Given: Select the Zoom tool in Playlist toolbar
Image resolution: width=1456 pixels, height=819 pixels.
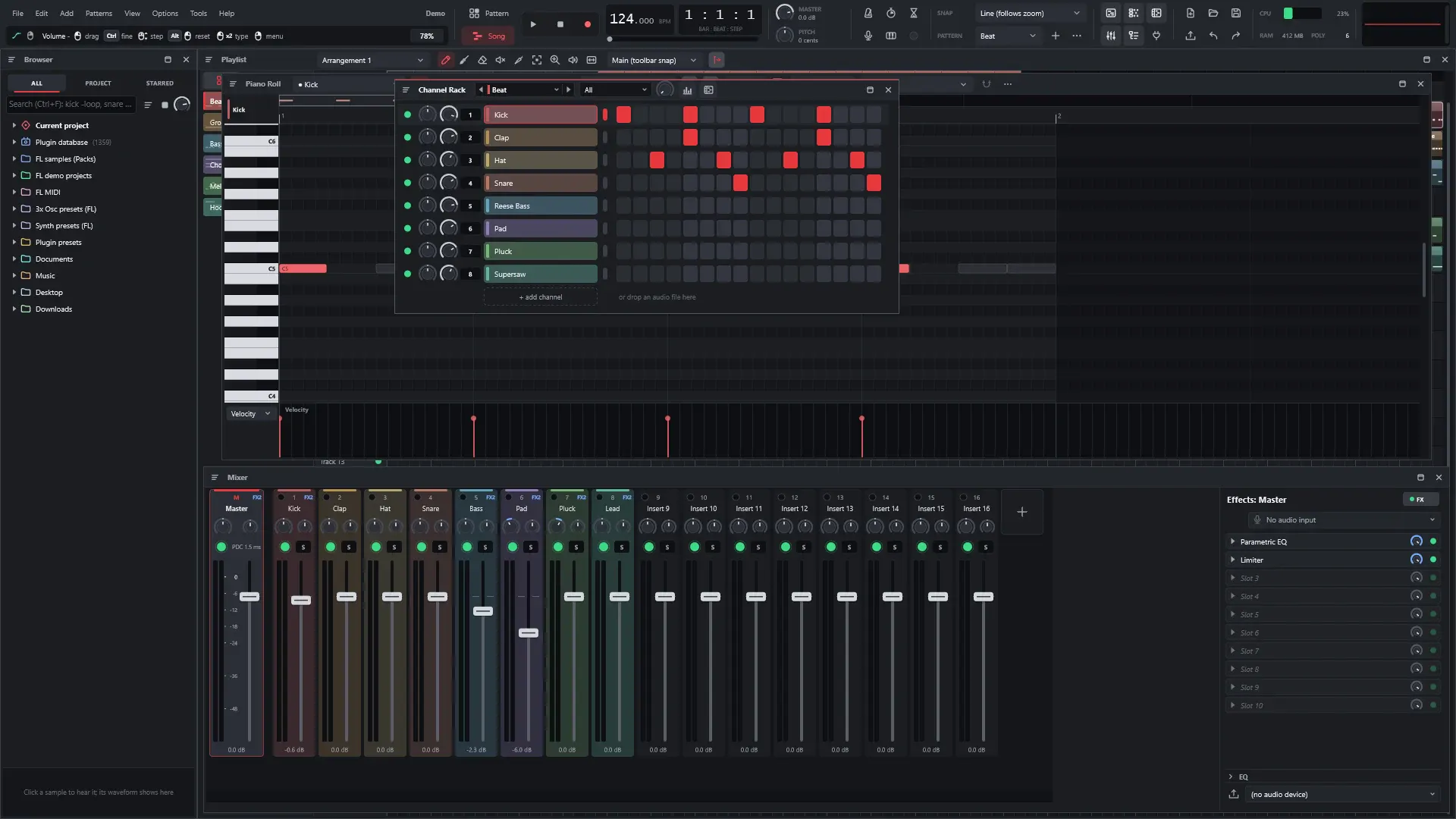Looking at the screenshot, I should (555, 60).
